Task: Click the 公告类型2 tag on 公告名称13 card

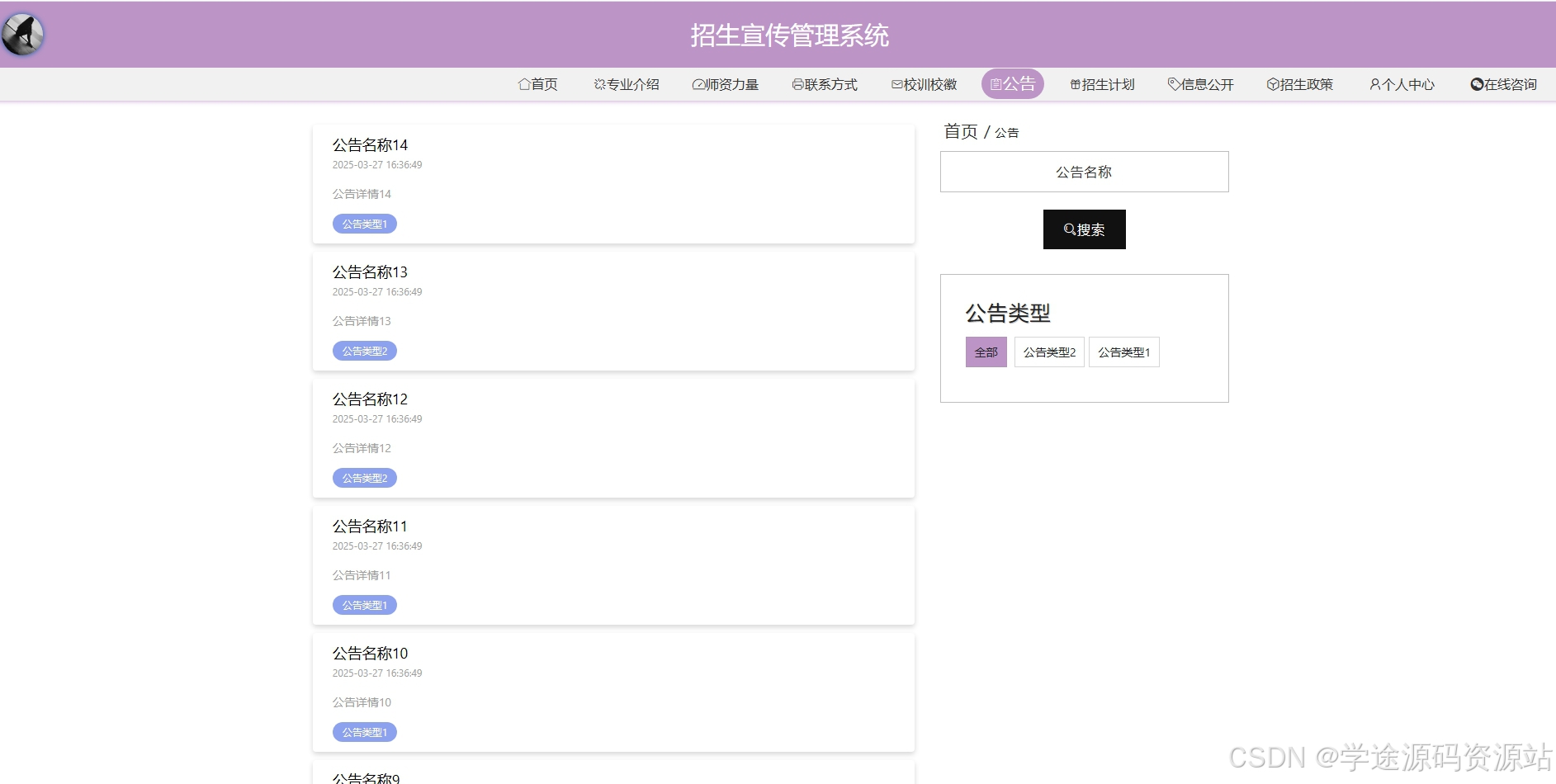Action: tap(365, 352)
